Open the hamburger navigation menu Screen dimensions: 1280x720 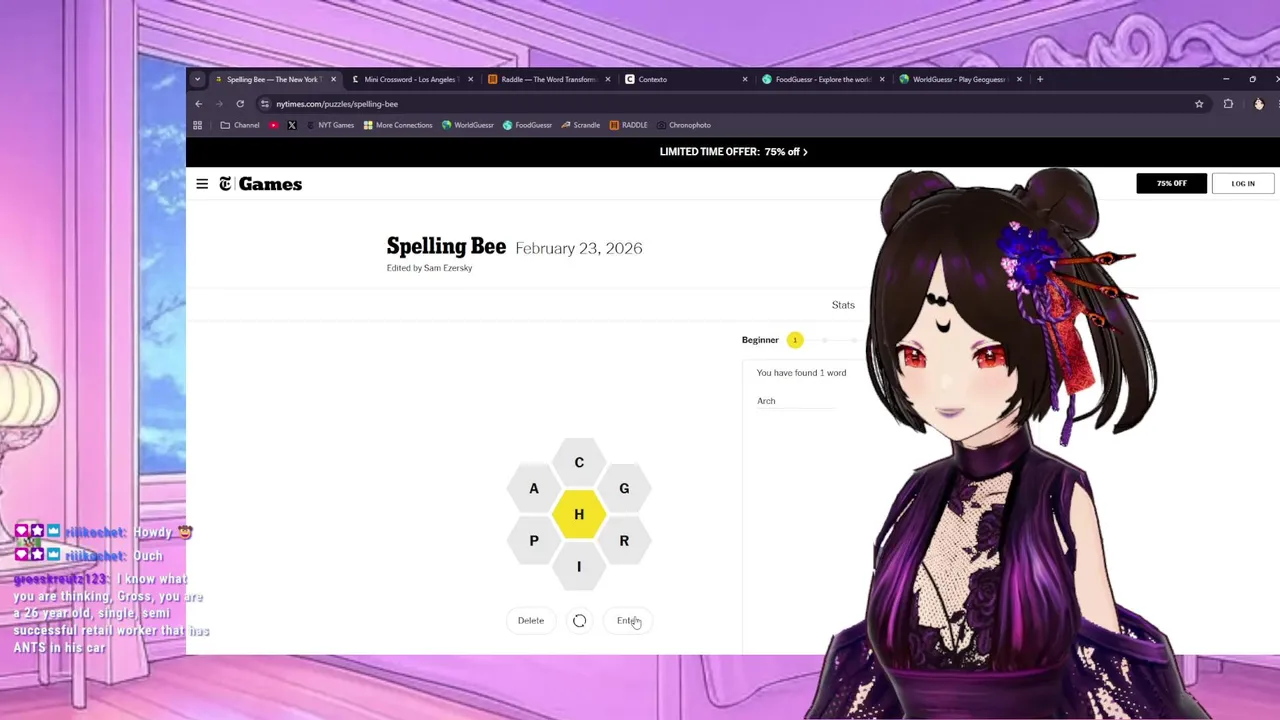(202, 184)
